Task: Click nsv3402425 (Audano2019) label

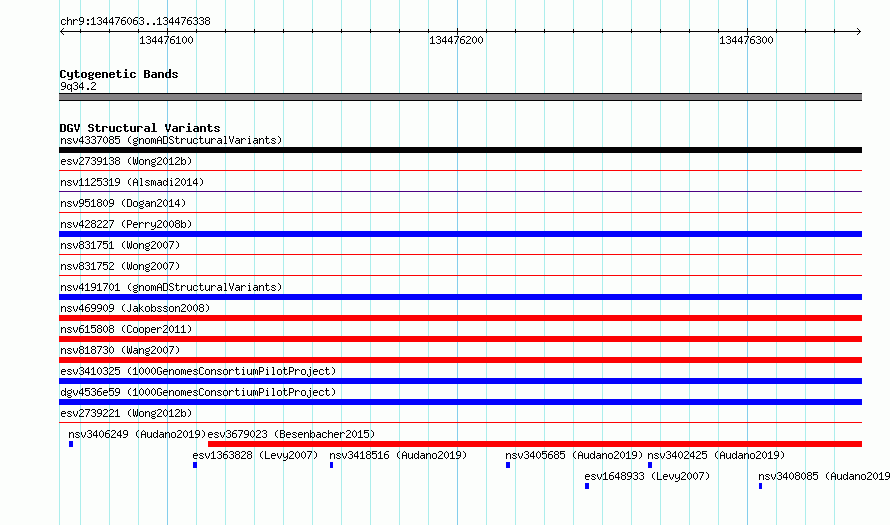Action: [716, 455]
